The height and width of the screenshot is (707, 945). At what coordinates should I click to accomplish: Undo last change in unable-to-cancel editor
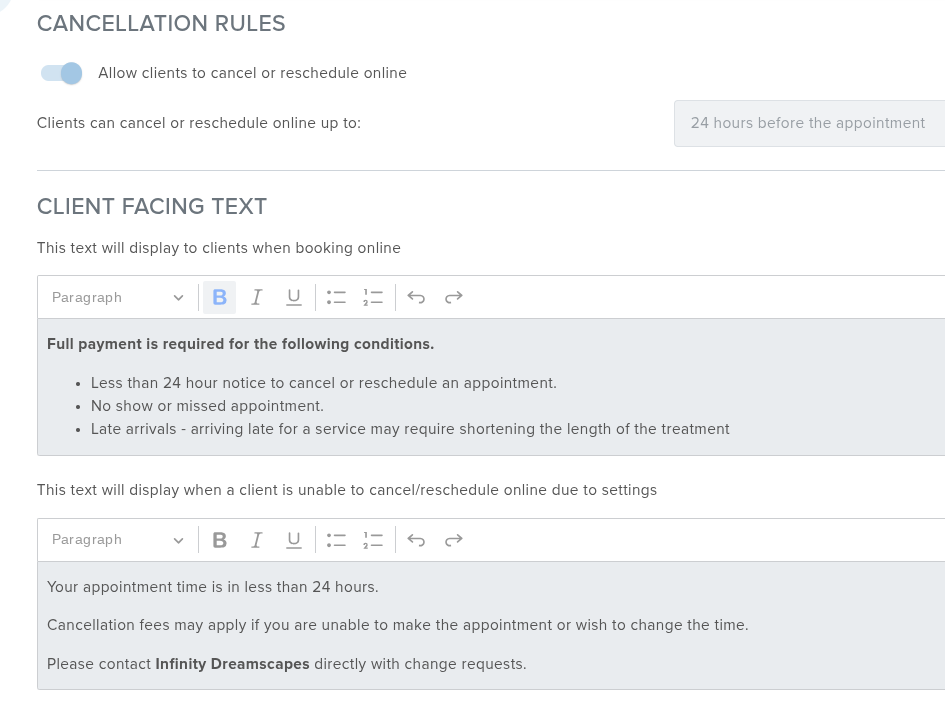click(417, 540)
